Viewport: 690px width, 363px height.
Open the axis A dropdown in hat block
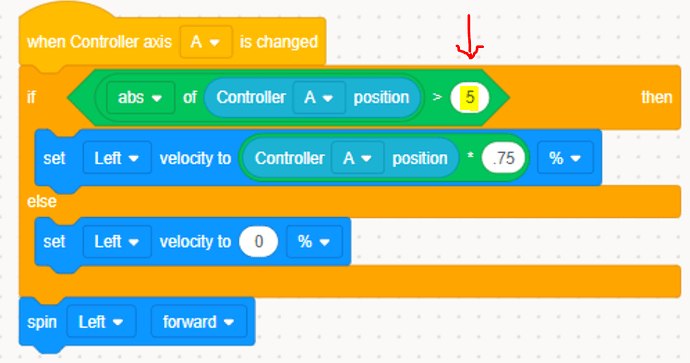206,42
